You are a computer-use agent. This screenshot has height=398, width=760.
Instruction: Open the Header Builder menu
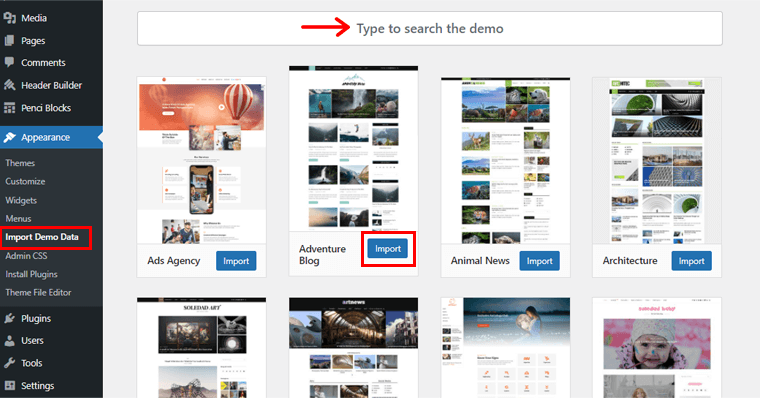[x=51, y=85]
